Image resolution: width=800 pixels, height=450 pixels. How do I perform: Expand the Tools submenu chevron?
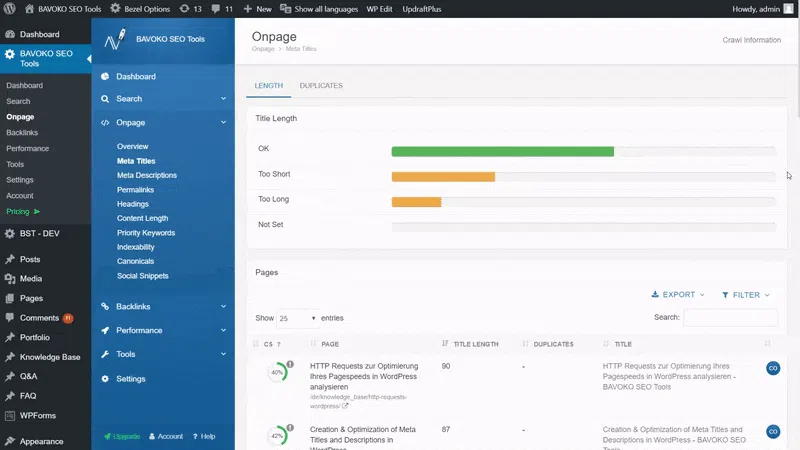(223, 354)
